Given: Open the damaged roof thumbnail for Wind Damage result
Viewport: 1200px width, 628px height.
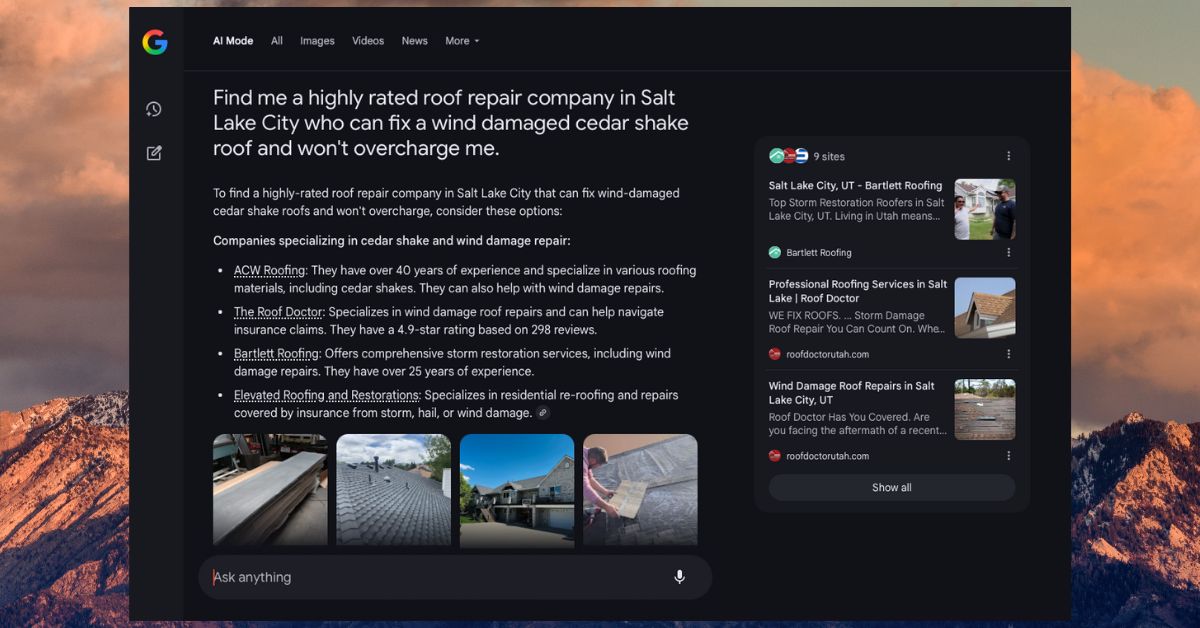Looking at the screenshot, I should click(985, 409).
